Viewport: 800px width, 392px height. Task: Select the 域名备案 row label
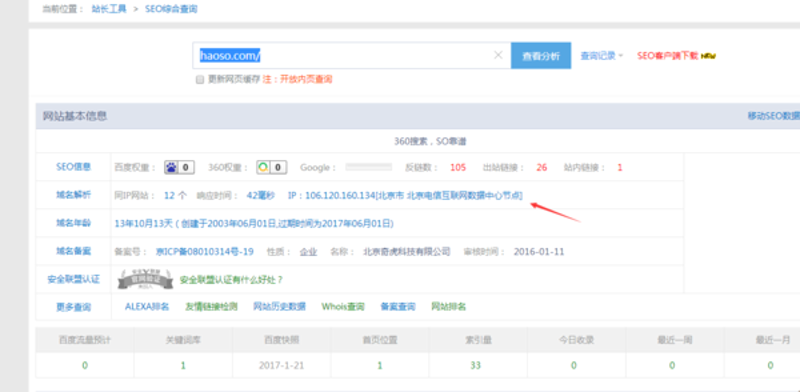(x=73, y=251)
